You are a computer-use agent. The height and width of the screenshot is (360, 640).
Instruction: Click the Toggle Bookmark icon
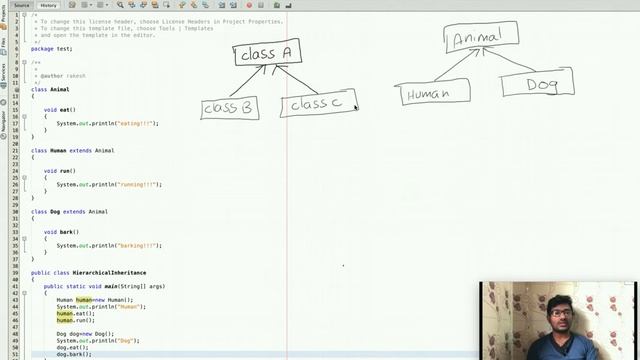[205, 5]
